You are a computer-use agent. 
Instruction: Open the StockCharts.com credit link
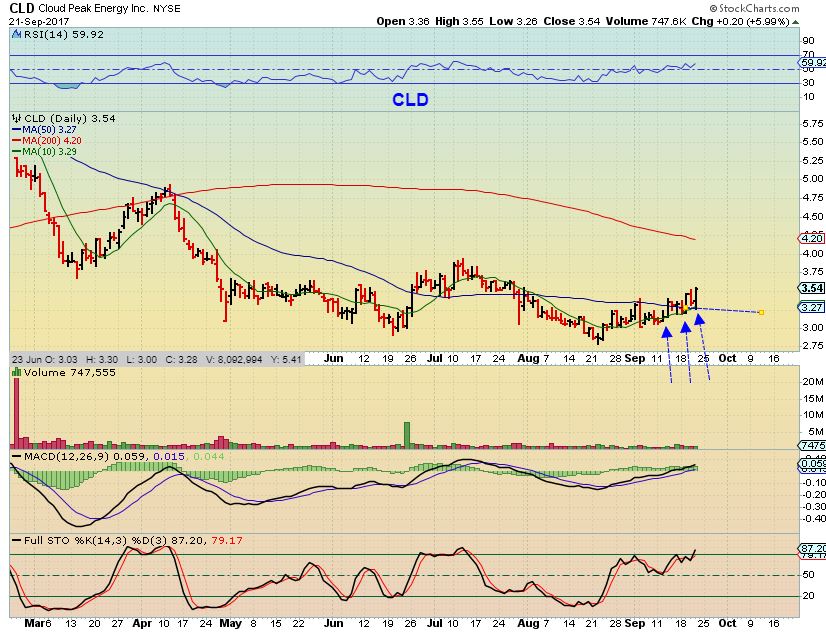tap(754, 8)
